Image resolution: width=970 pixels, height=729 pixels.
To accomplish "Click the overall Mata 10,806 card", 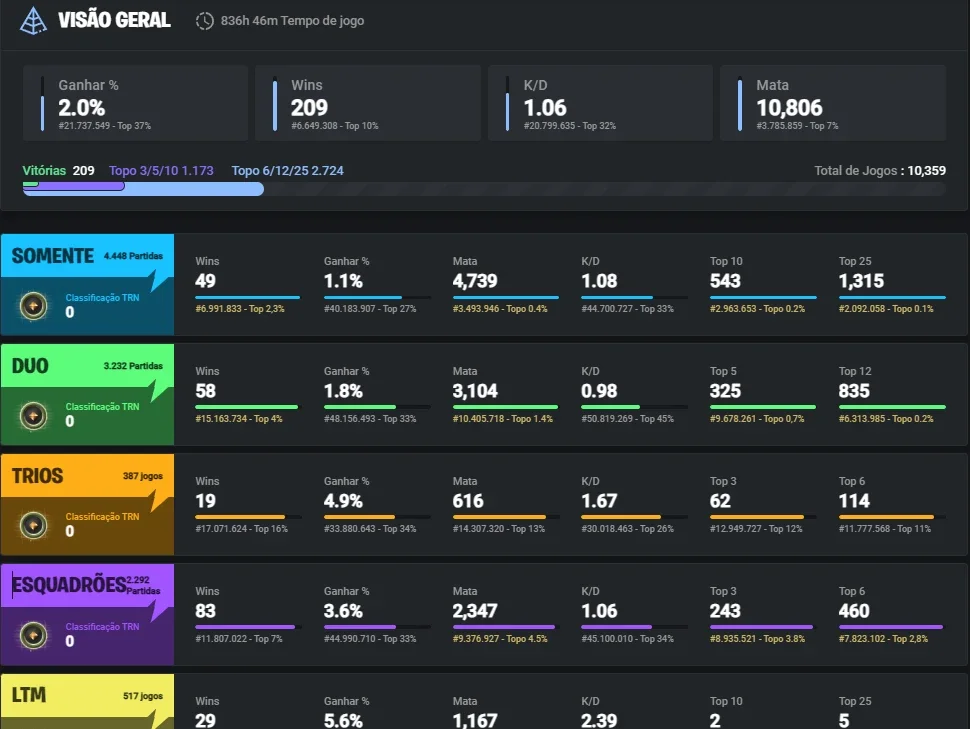I will pyautogui.click(x=833, y=103).
